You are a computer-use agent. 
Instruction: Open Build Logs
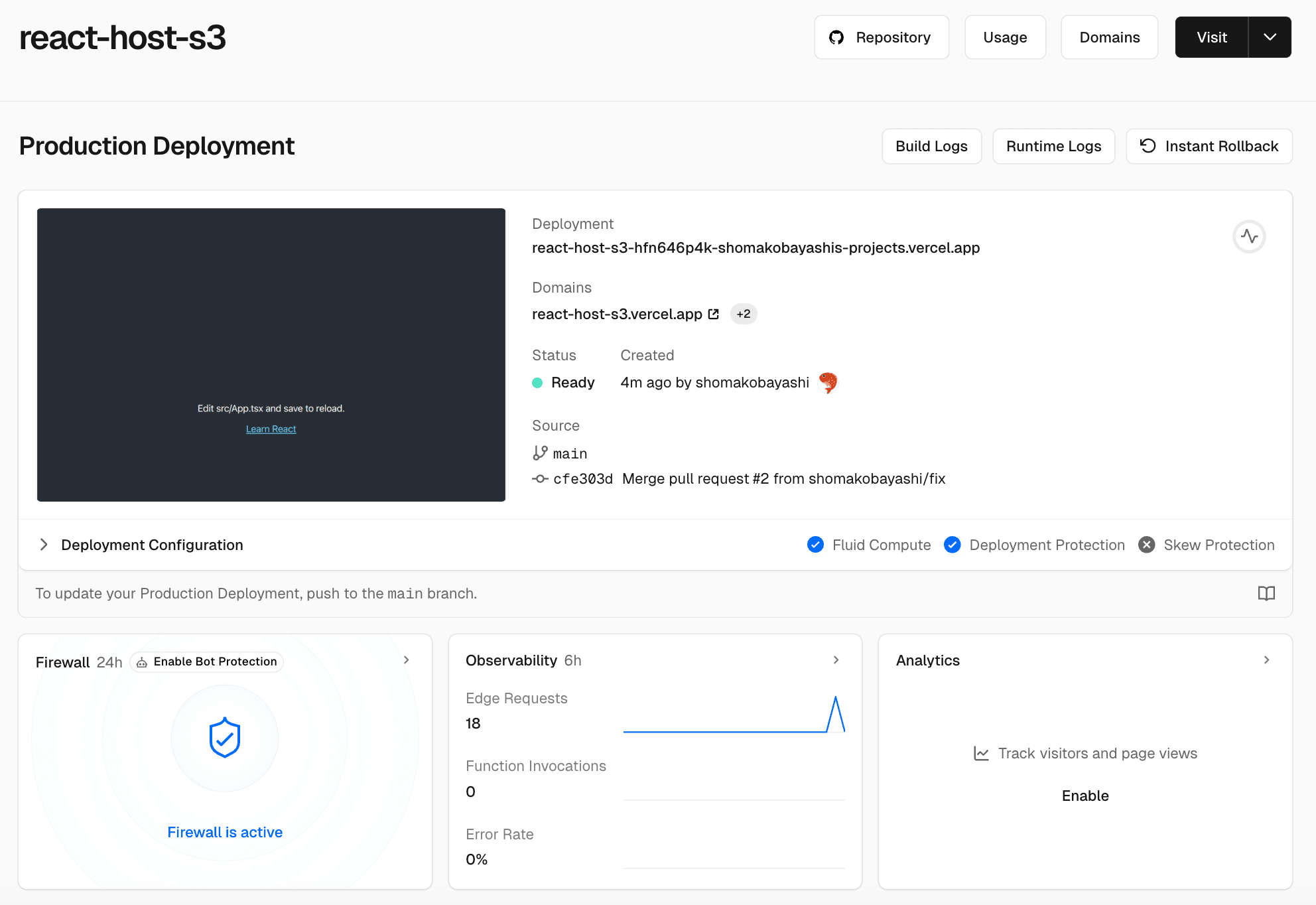click(x=931, y=146)
